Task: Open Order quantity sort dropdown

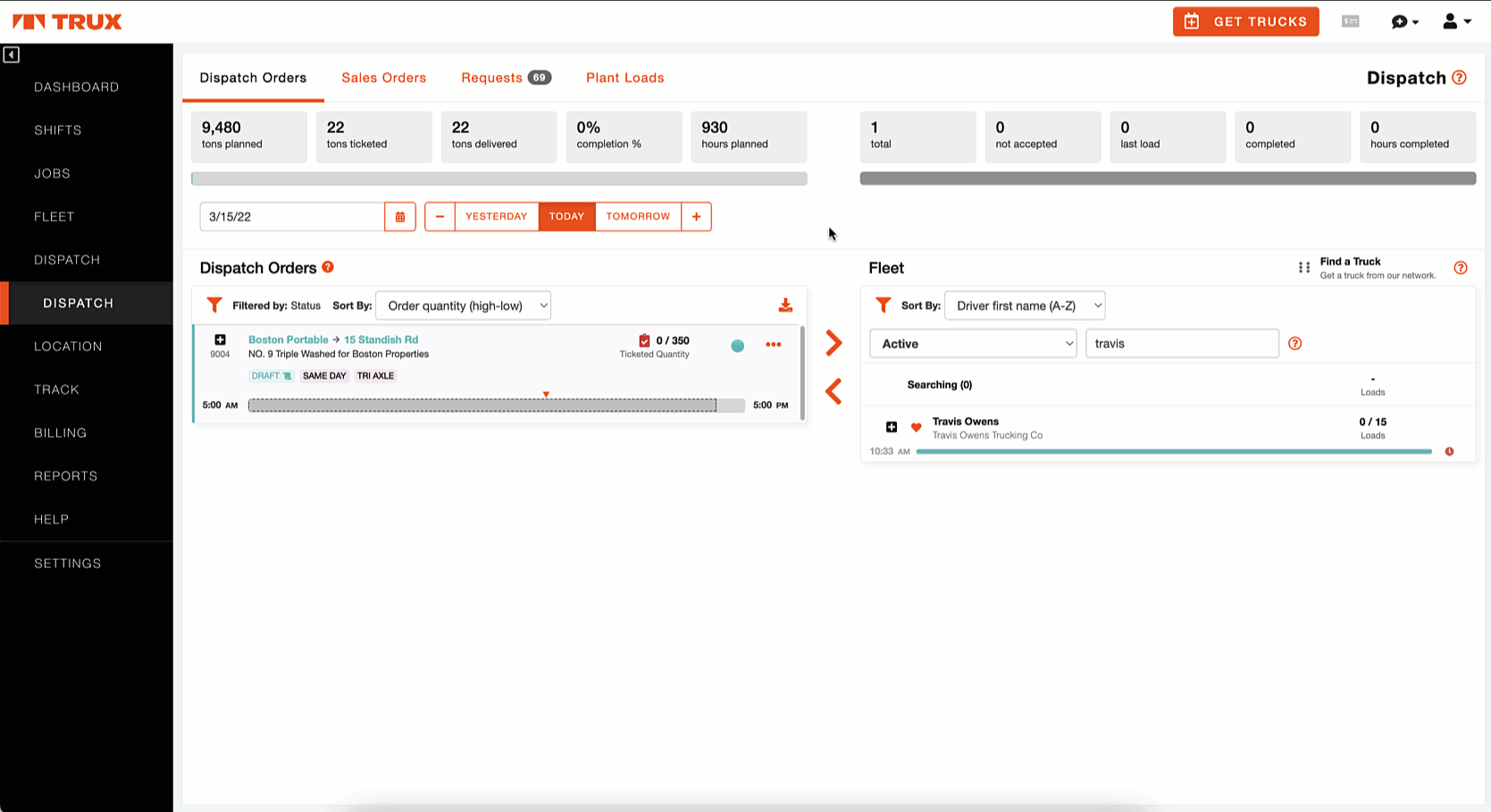Action: tap(464, 306)
